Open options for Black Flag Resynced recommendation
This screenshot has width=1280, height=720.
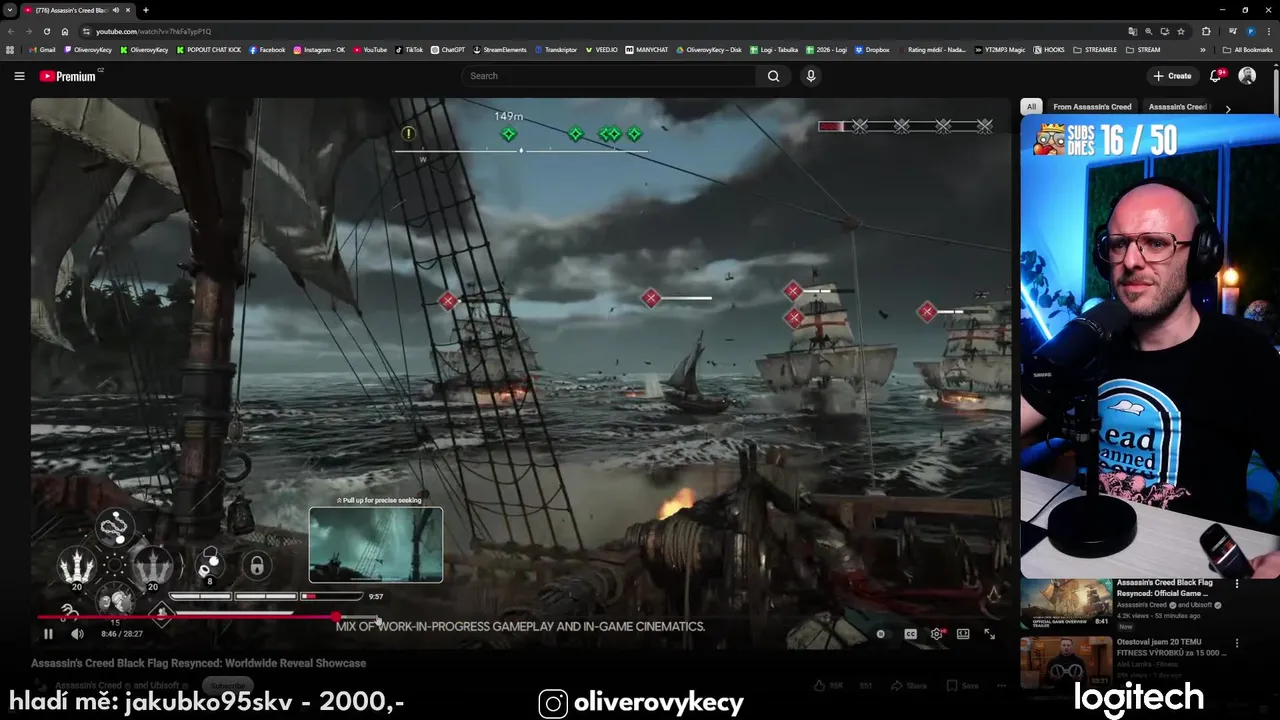1237,584
